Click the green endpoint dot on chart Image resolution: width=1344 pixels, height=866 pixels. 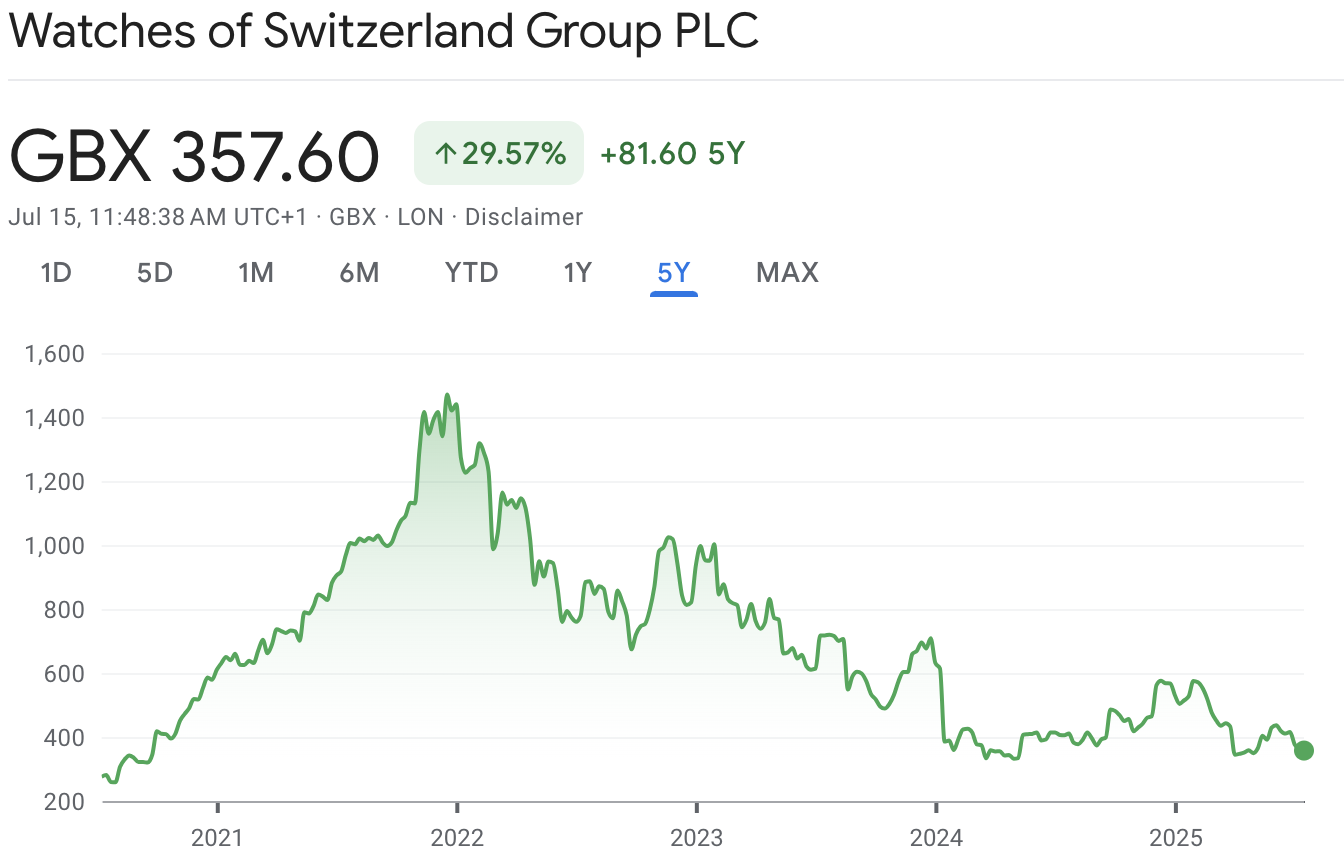pyautogui.click(x=1303, y=751)
